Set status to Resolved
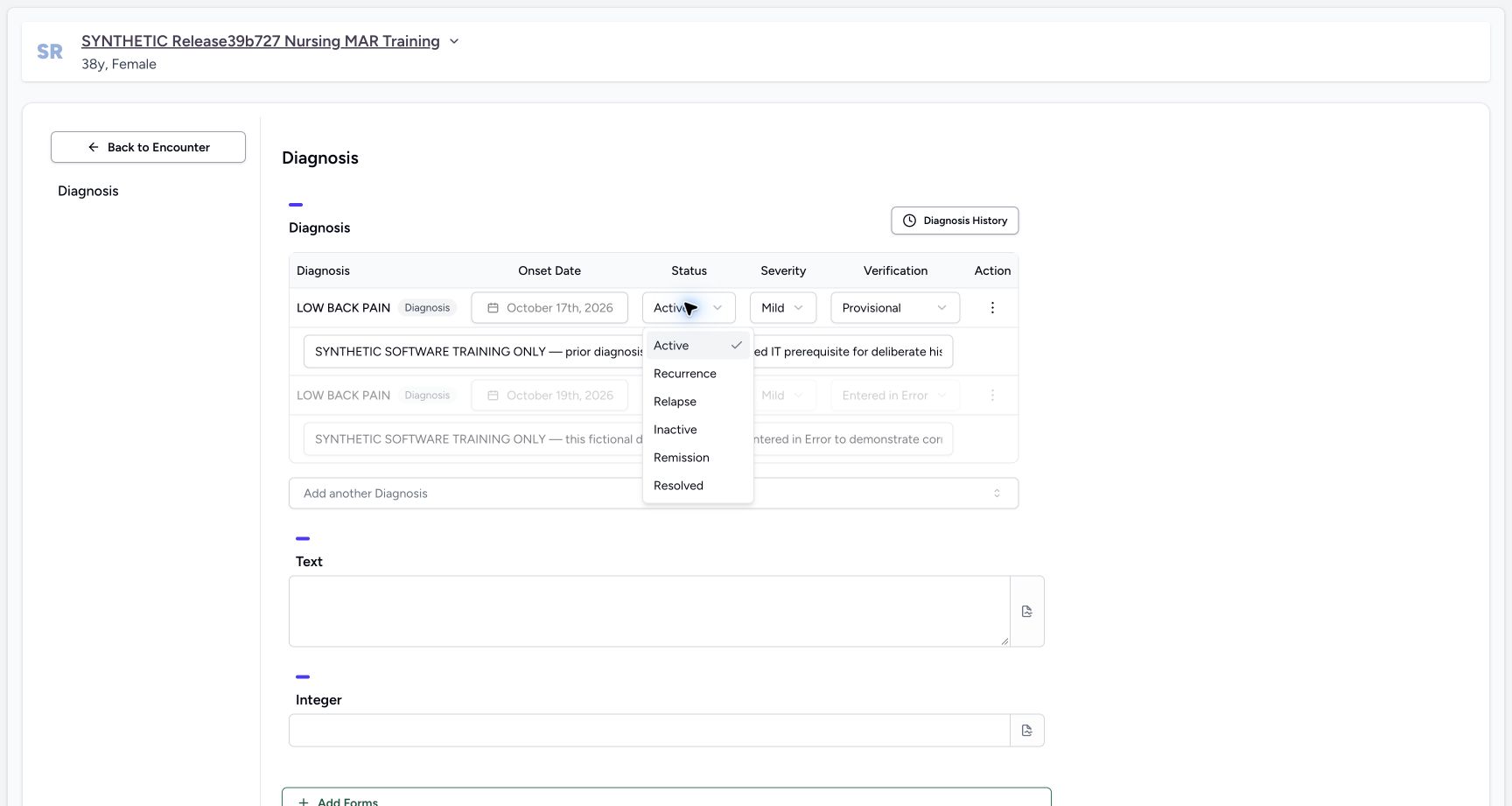The height and width of the screenshot is (806, 1512). (697, 486)
